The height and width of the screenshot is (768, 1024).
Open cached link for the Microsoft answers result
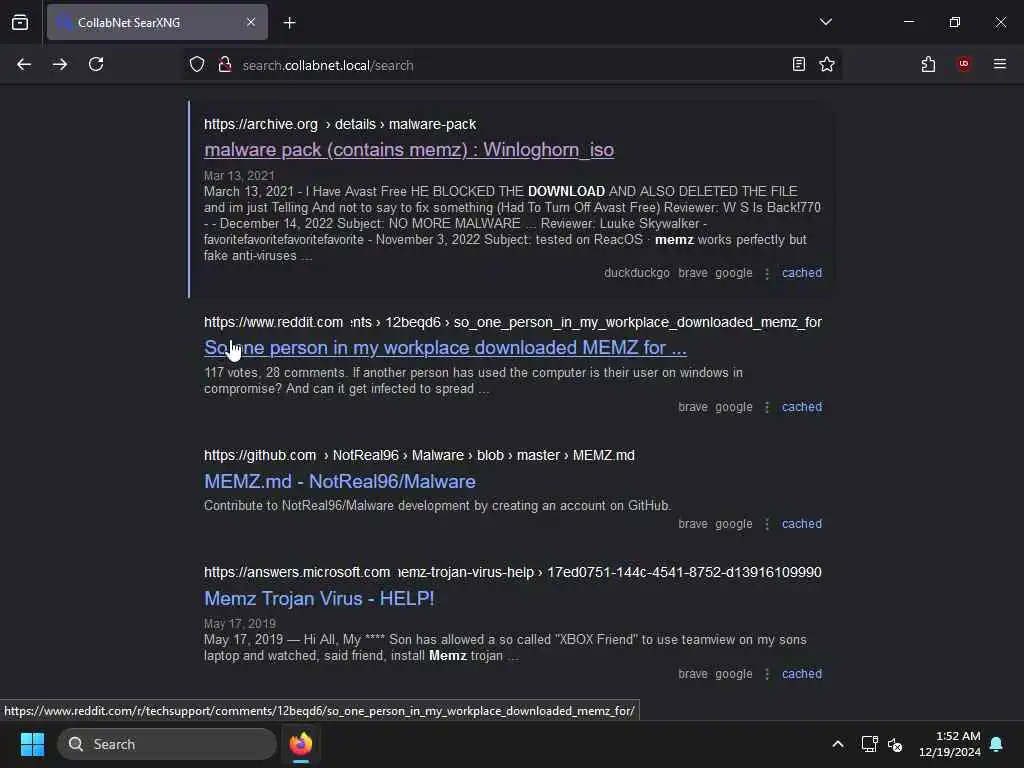pos(802,673)
